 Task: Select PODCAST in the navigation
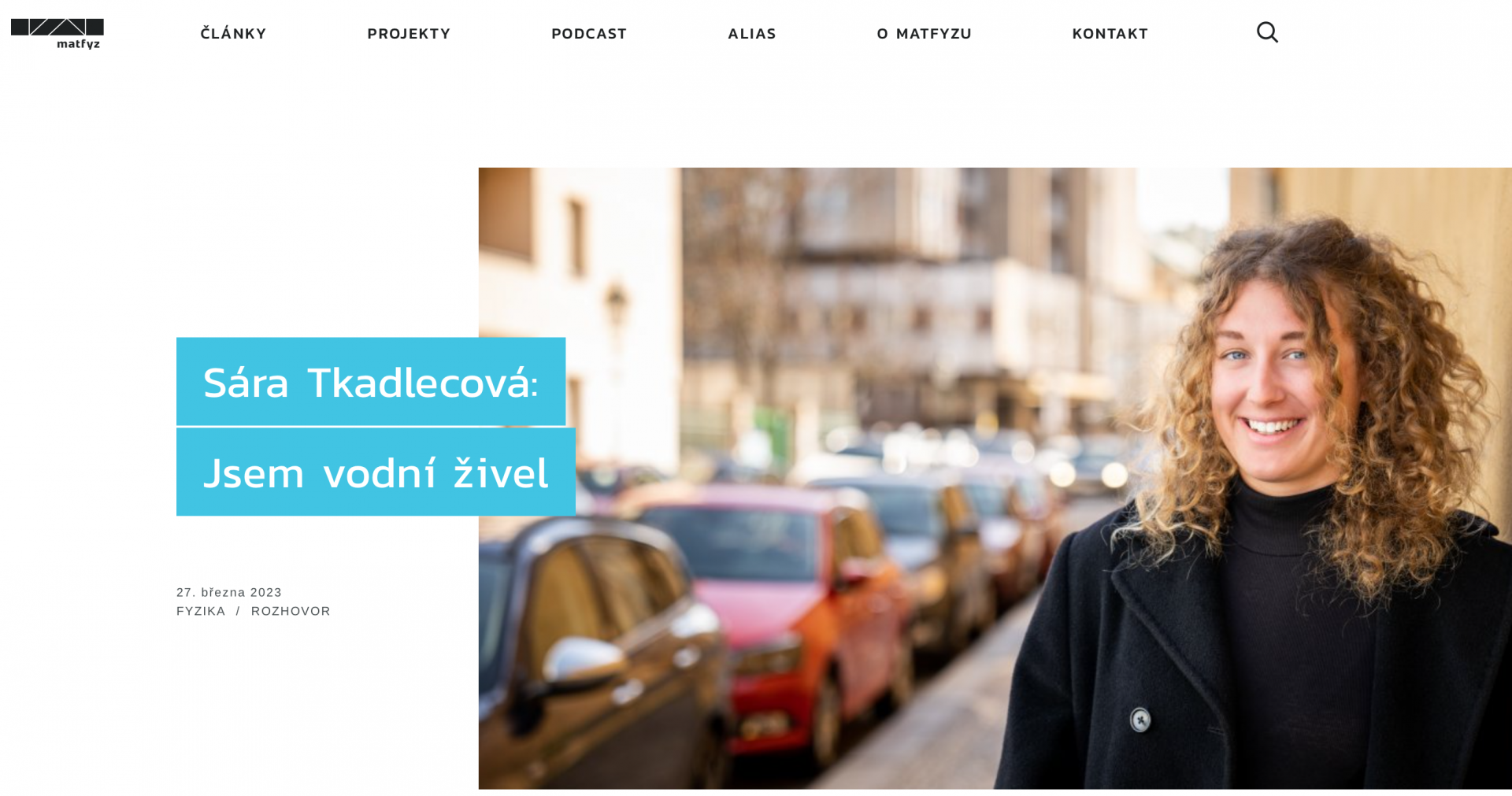coord(589,33)
